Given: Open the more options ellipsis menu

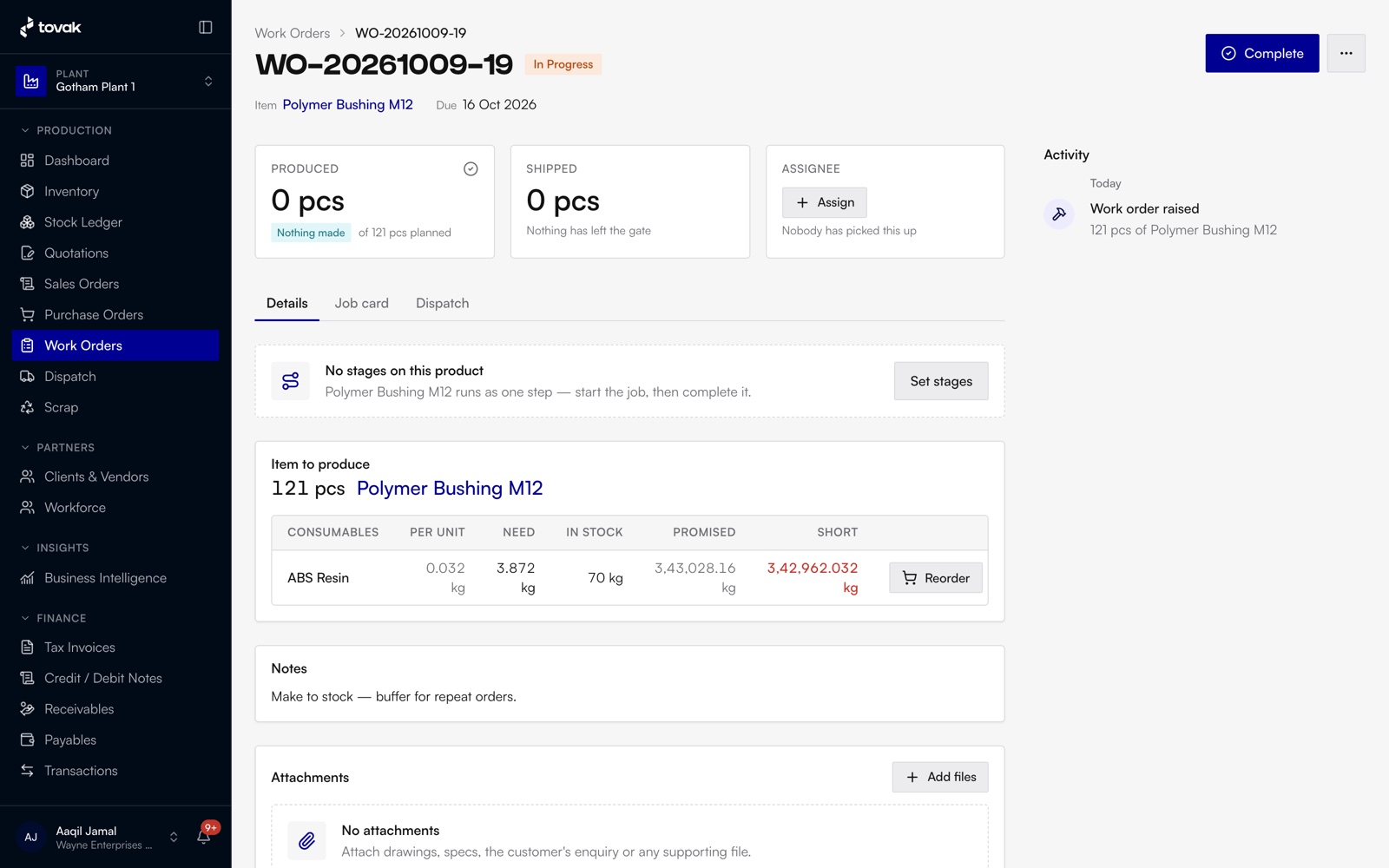Looking at the screenshot, I should (1346, 53).
